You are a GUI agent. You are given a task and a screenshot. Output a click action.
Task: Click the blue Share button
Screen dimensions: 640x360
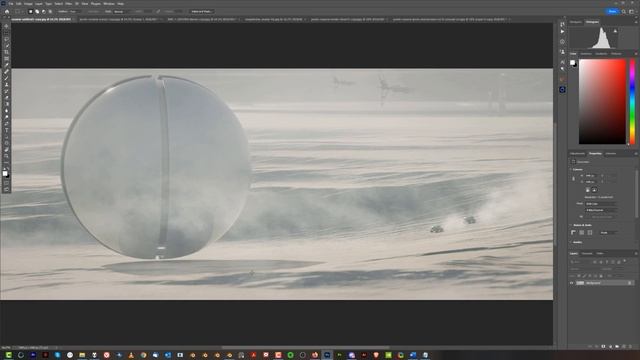pos(612,11)
